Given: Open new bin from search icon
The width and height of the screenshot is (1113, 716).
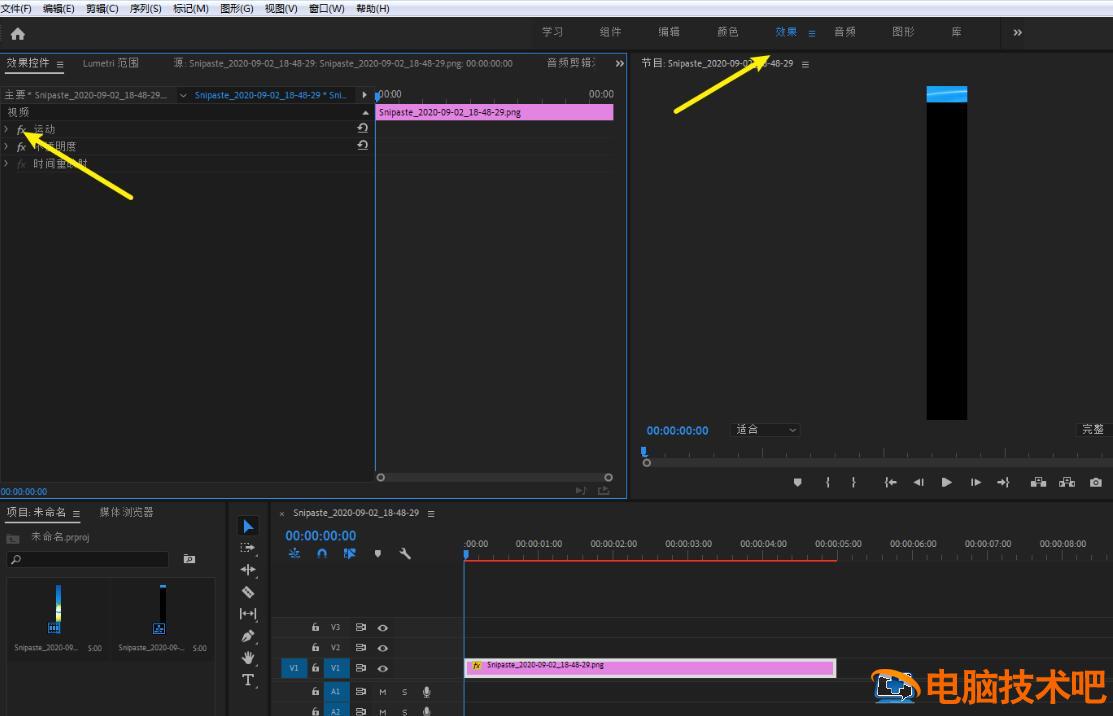Looking at the screenshot, I should pyautogui.click(x=189, y=559).
